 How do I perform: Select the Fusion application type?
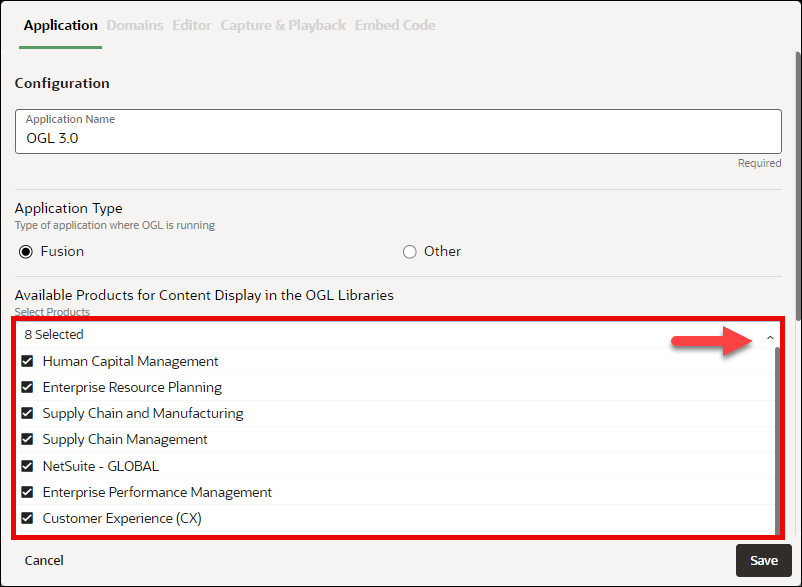tap(26, 252)
